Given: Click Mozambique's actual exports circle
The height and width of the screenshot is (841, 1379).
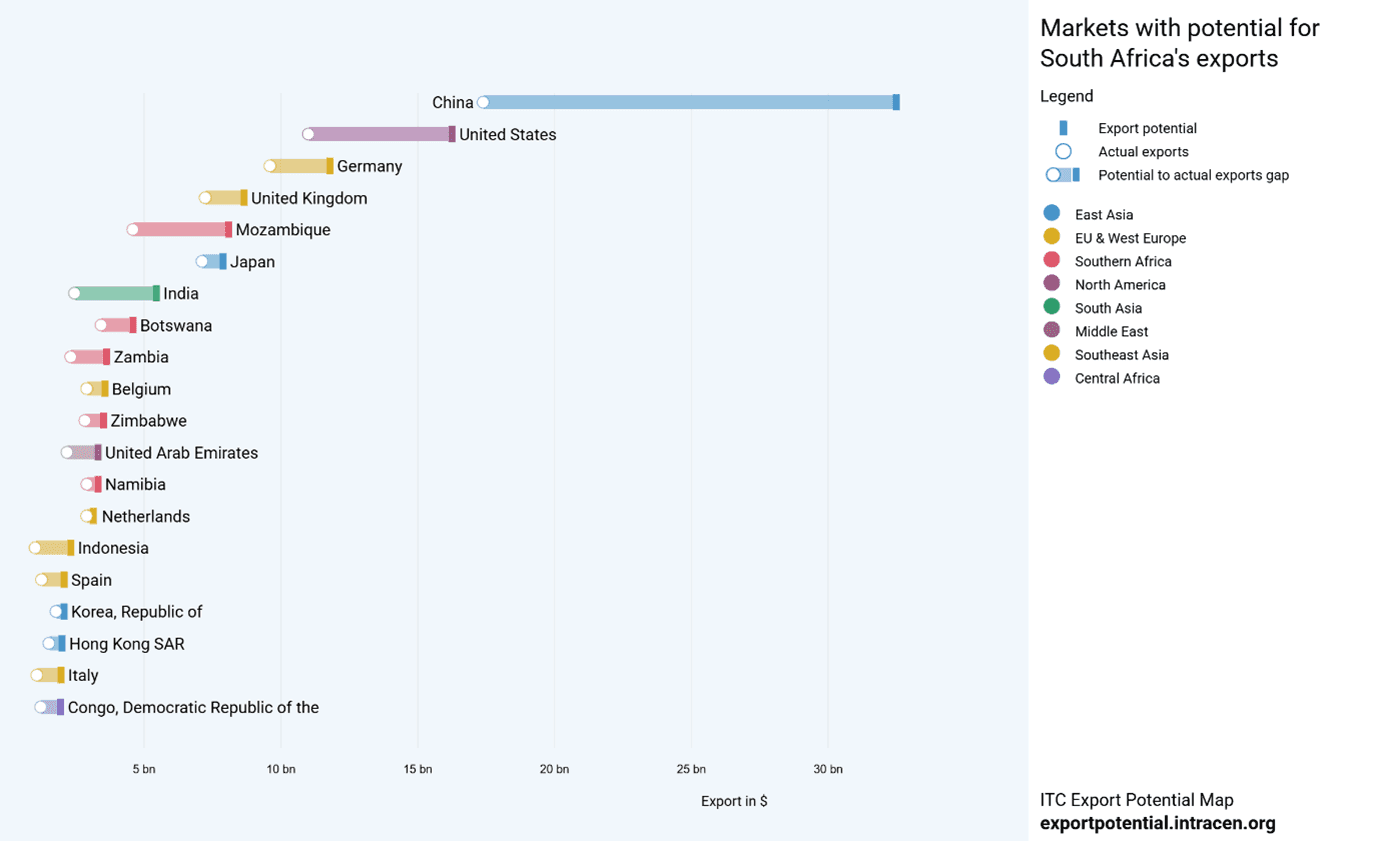Looking at the screenshot, I should tap(133, 230).
